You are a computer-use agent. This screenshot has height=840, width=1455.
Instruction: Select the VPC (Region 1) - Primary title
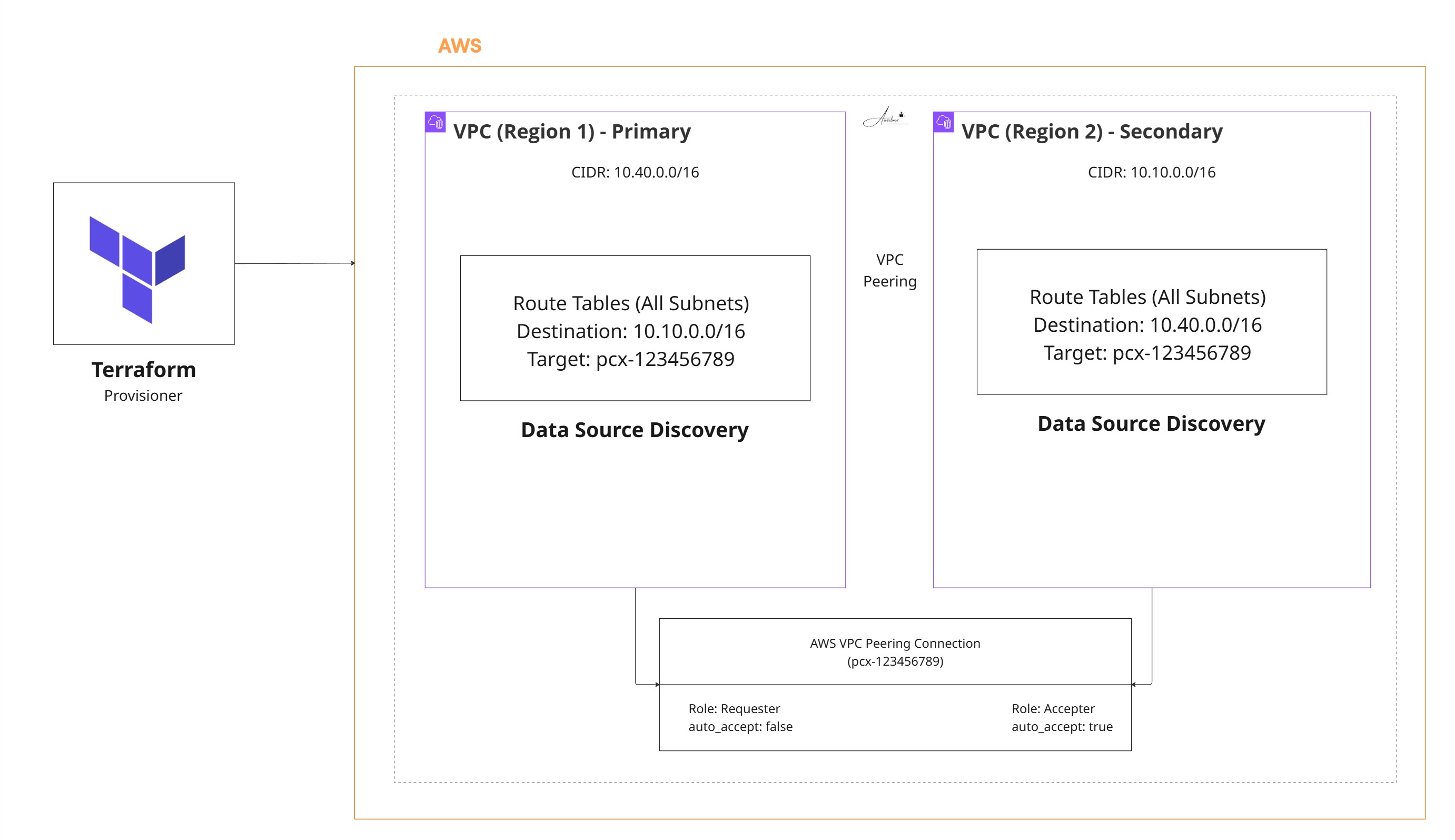pyautogui.click(x=571, y=132)
